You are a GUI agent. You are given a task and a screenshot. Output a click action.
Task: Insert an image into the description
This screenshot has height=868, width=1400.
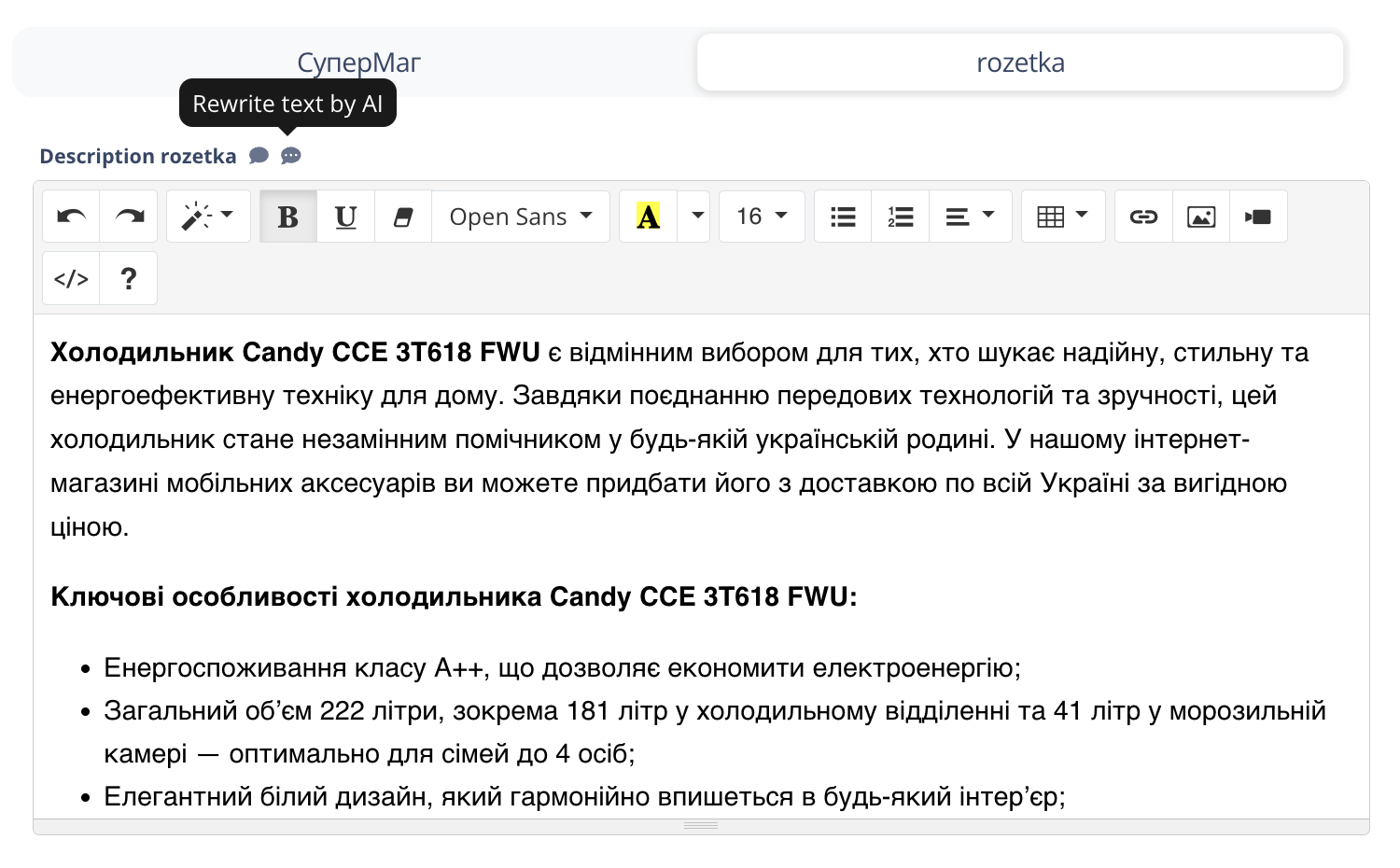[1200, 216]
